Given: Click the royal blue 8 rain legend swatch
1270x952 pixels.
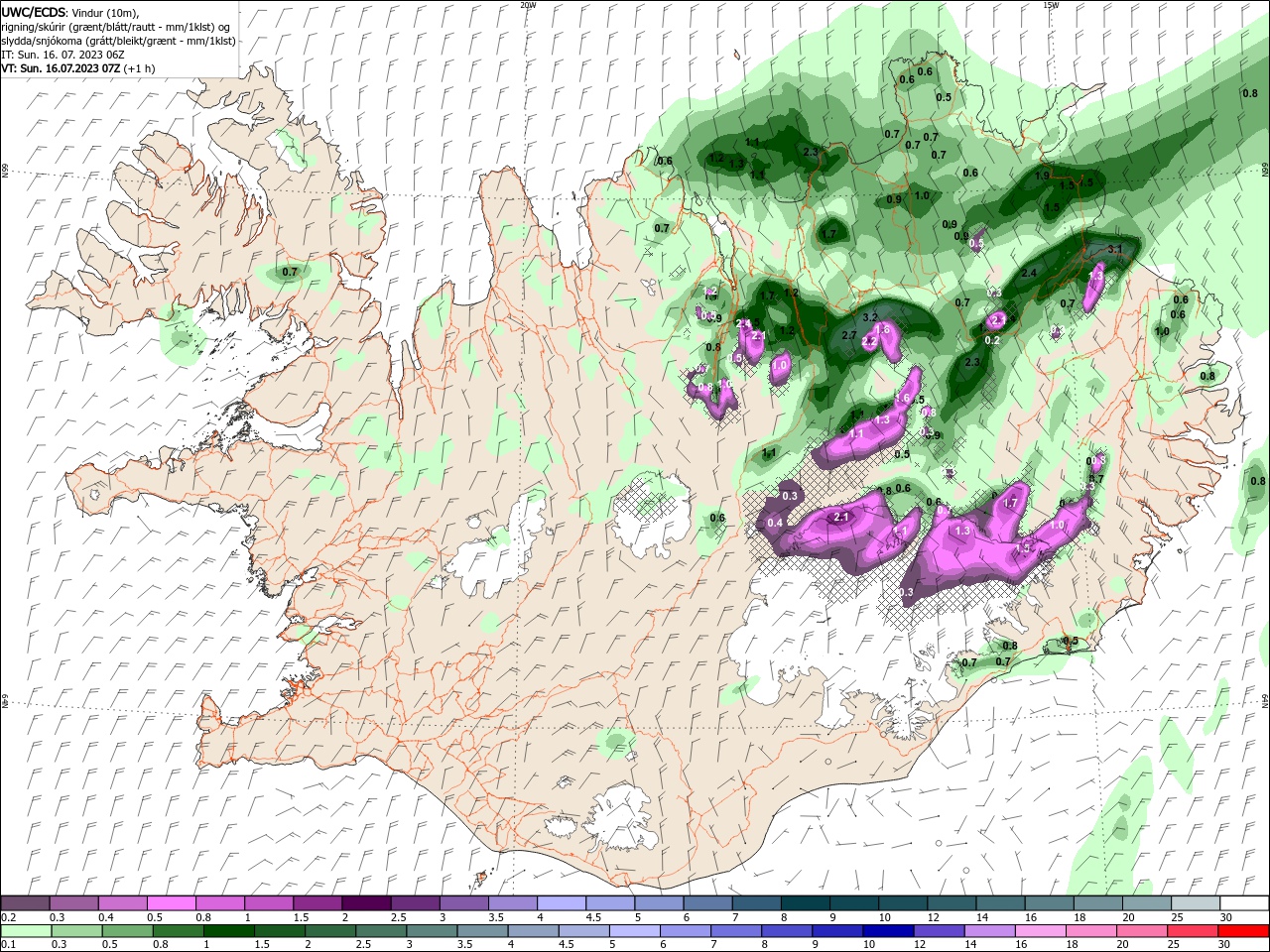Looking at the screenshot, I should [787, 931].
